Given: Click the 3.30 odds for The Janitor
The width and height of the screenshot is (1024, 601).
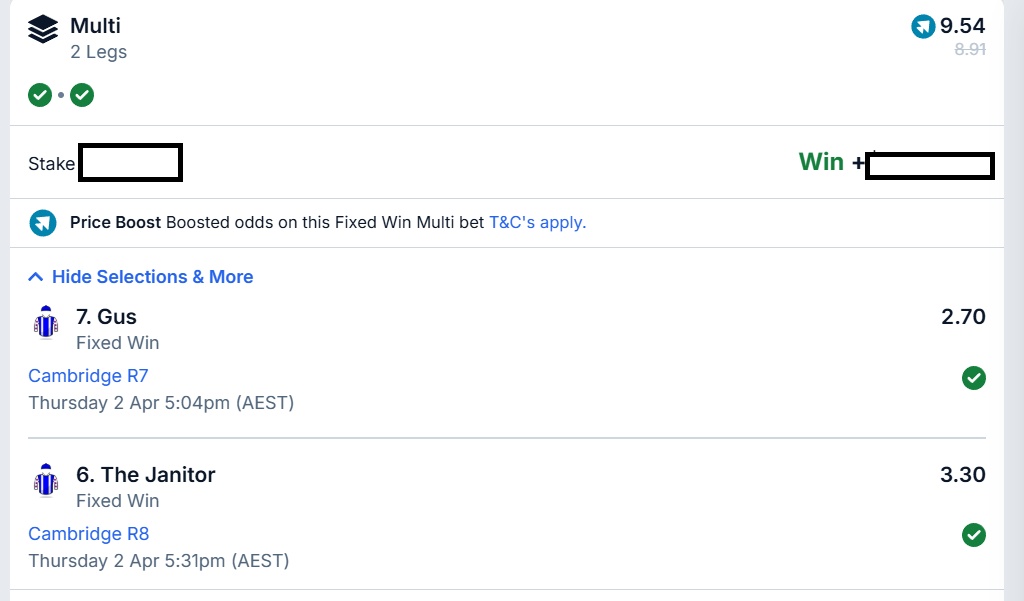Looking at the screenshot, I should coord(963,475).
